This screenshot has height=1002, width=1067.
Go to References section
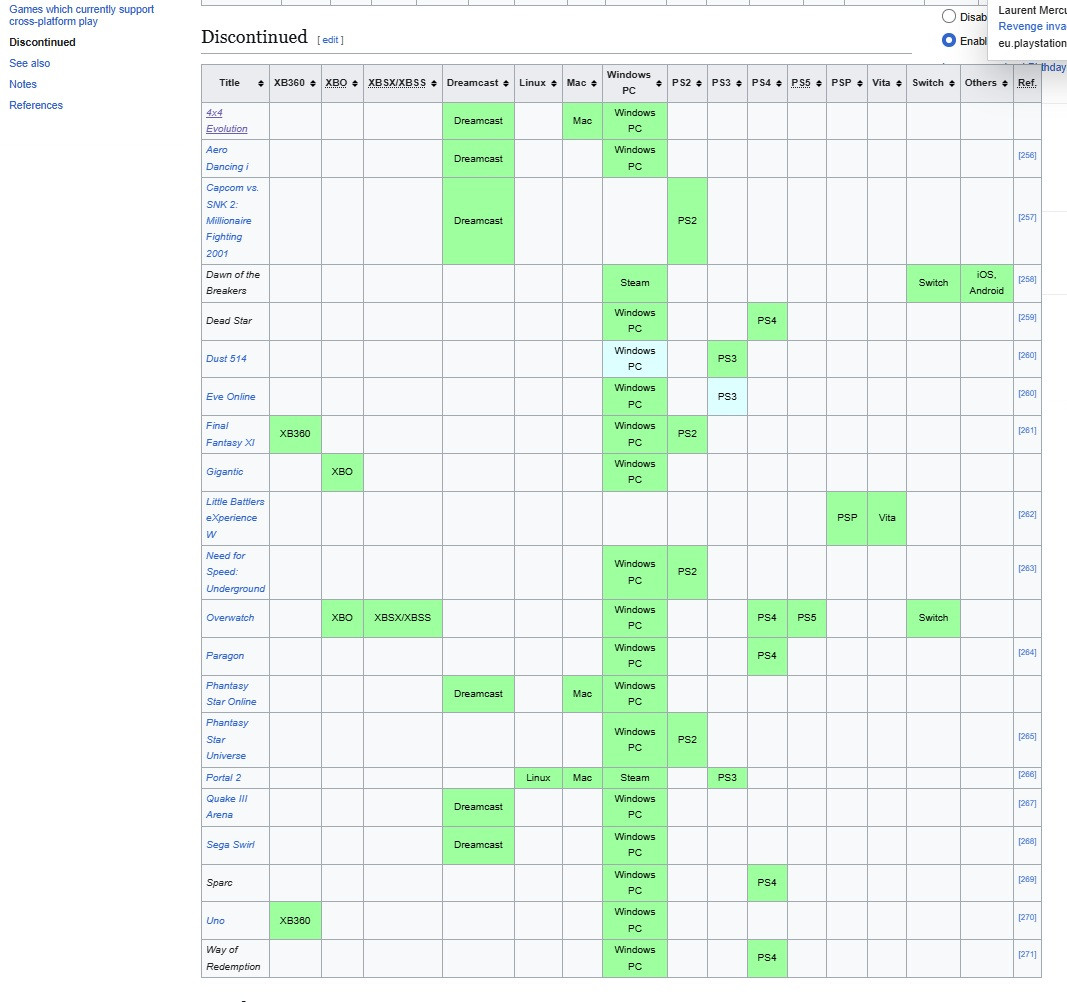click(35, 106)
